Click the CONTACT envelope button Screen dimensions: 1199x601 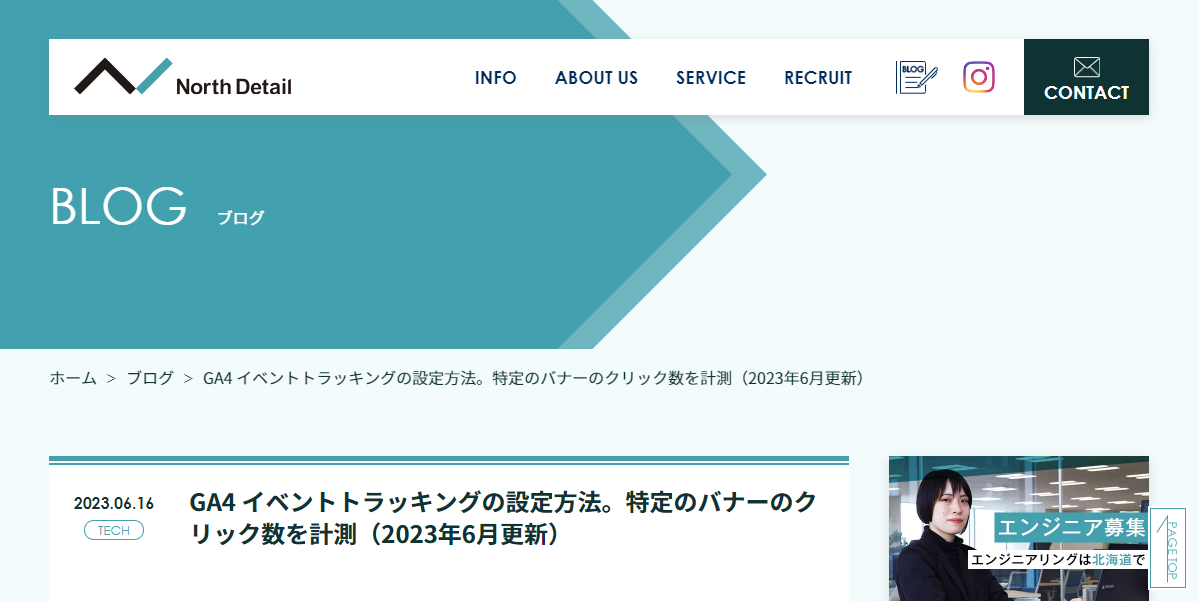1086,77
